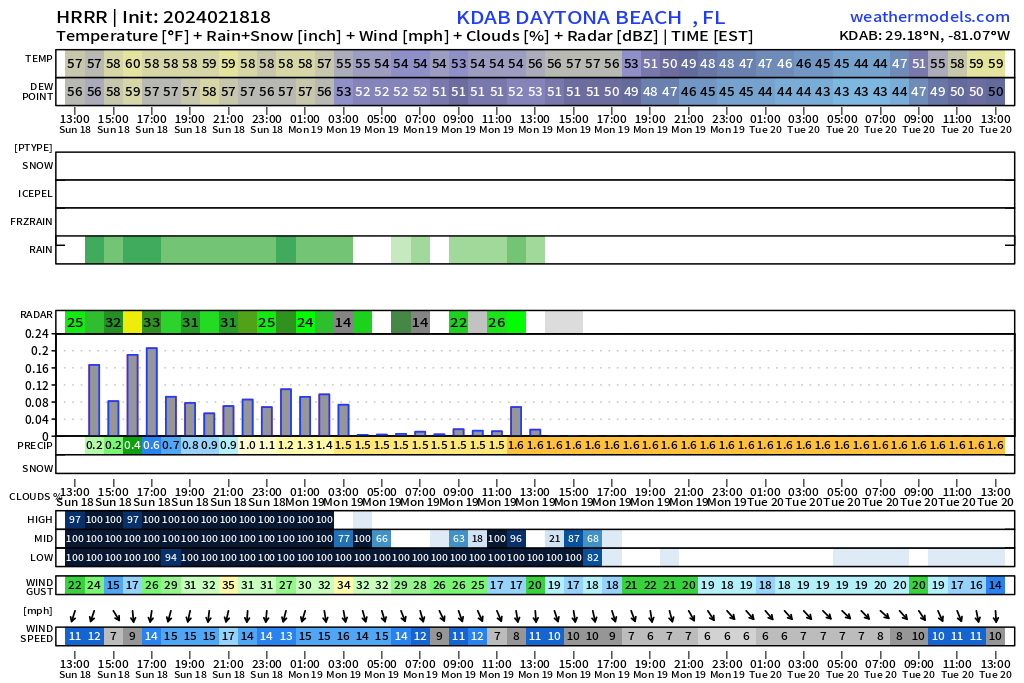The height and width of the screenshot is (683, 1024).
Task: Open the weathermodels.com link
Action: (x=930, y=17)
